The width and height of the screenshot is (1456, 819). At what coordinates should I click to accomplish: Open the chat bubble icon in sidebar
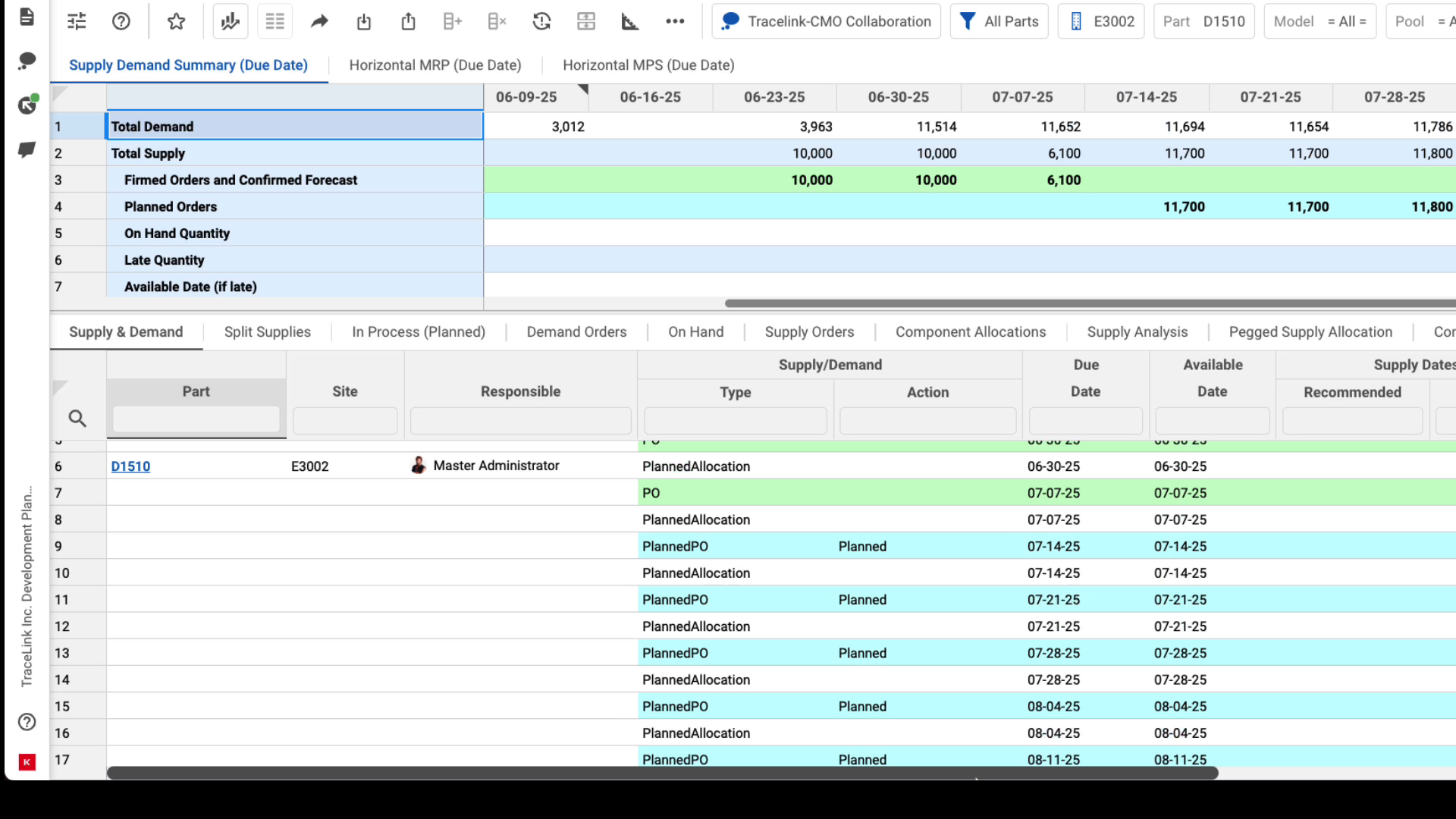click(x=27, y=61)
